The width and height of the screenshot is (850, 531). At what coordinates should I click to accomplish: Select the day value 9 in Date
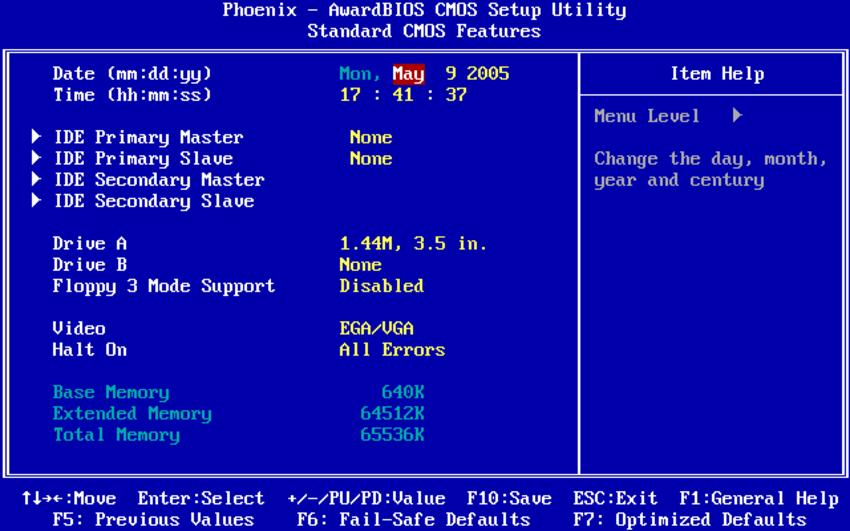[450, 73]
